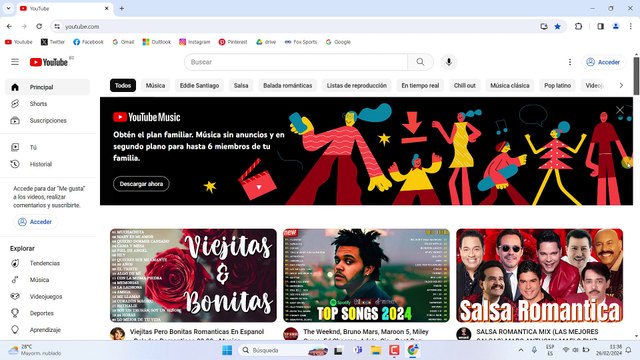
Task: Open the Facebook bookmark
Action: pyautogui.click(x=88, y=42)
